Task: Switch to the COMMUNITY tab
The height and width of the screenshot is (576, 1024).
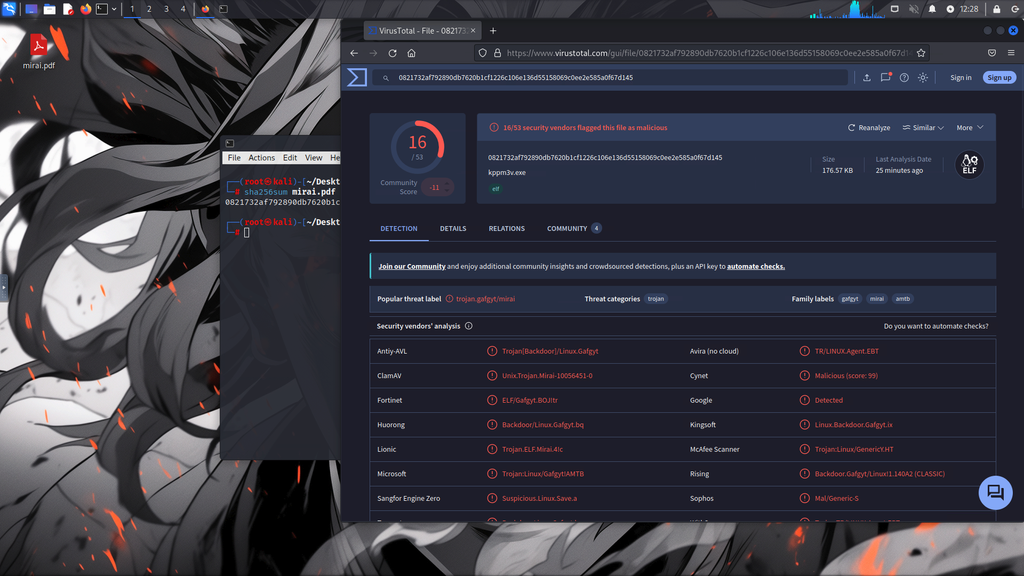Action: 573,229
